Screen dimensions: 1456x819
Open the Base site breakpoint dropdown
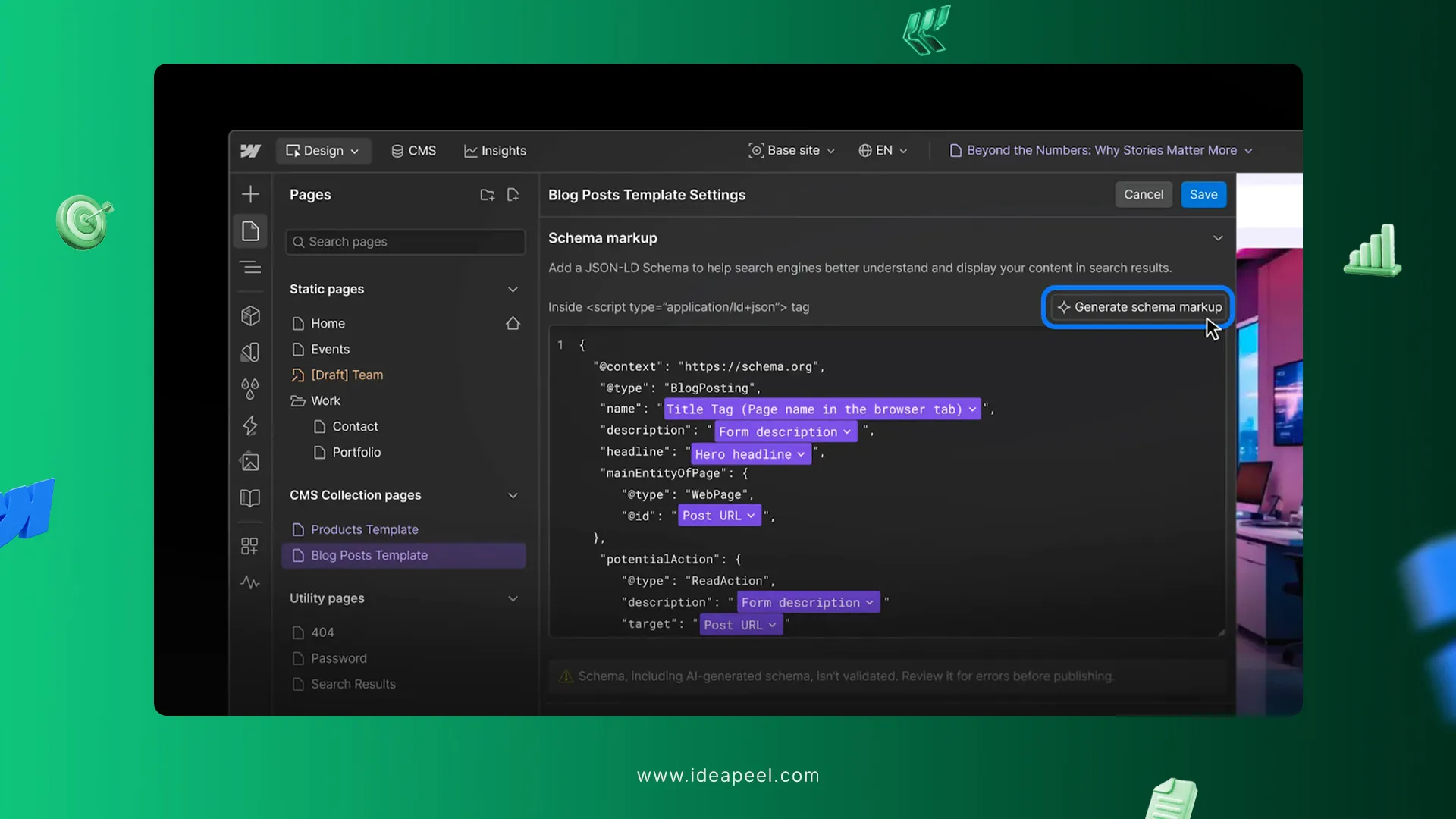pyautogui.click(x=792, y=150)
